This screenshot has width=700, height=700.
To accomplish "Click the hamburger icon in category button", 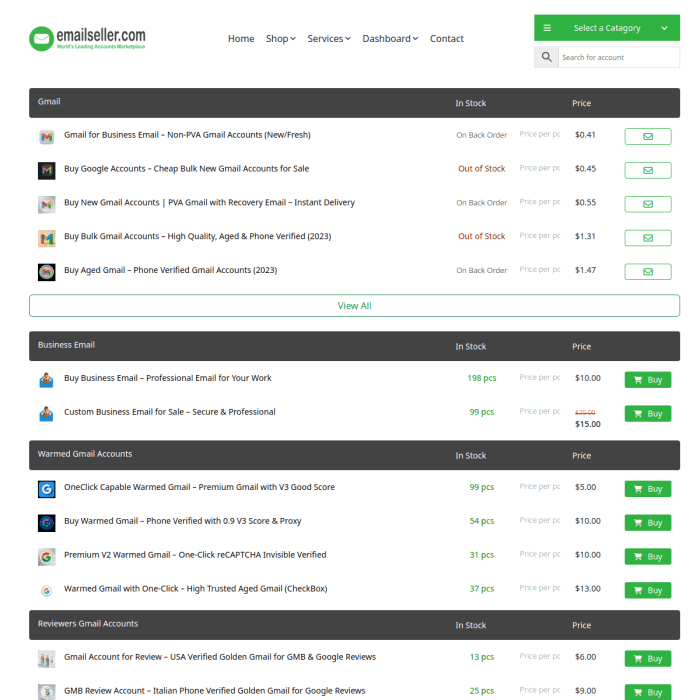I will click(547, 28).
